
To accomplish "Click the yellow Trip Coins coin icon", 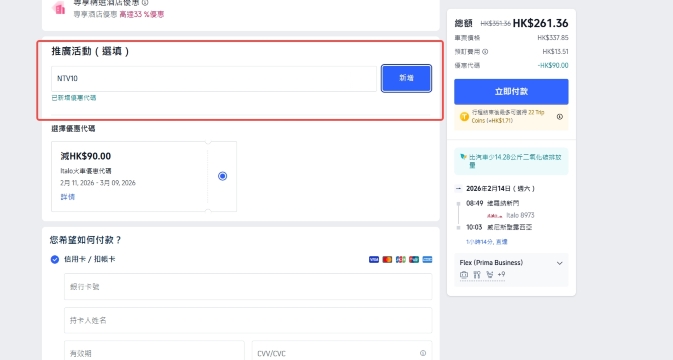I will (x=464, y=117).
